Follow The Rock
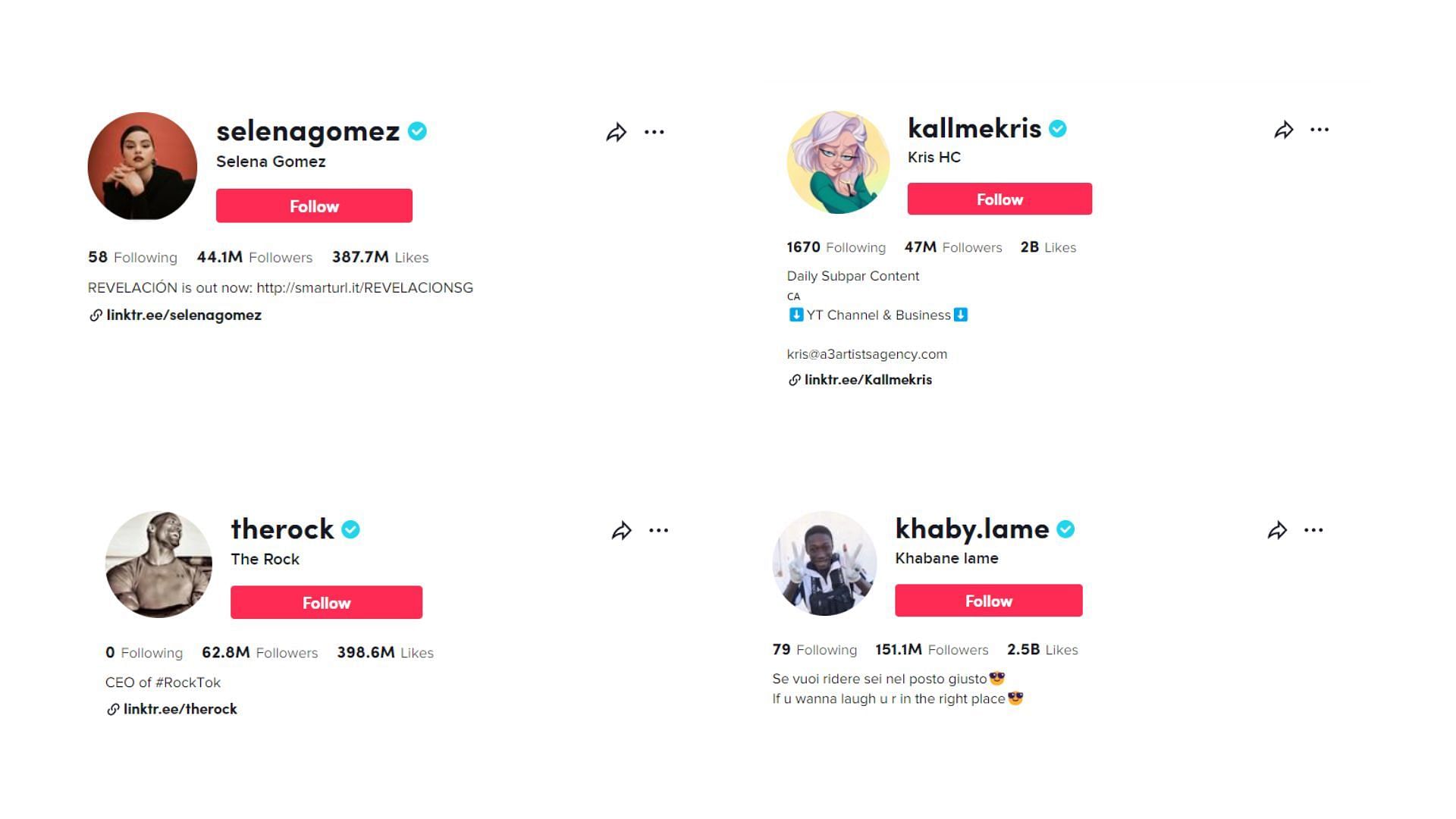Screen dimensions: 1456x819 (x=326, y=602)
